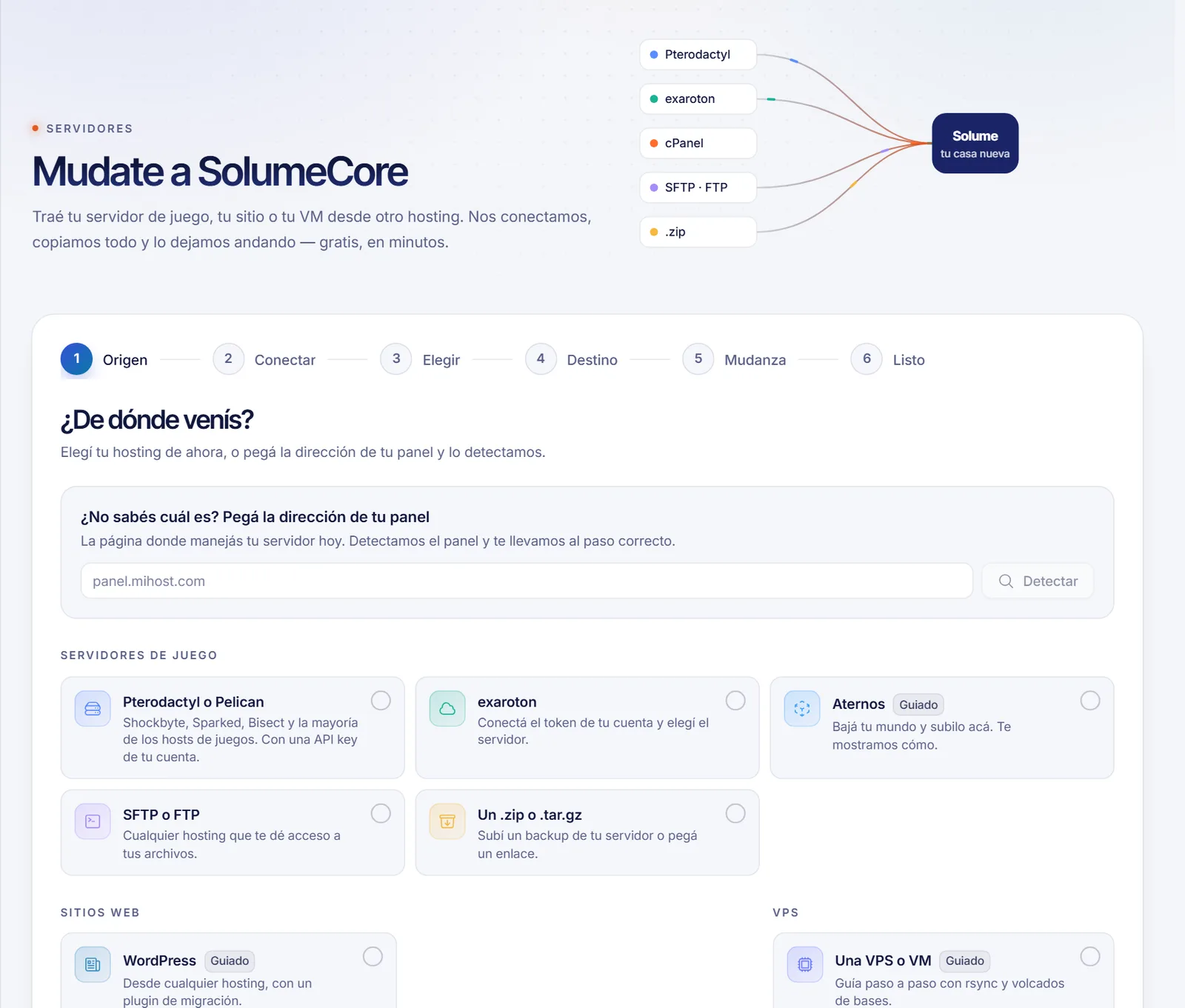The image size is (1185, 1008).
Task: Click the 'SFTP o FTP' card title
Action: [x=161, y=815]
